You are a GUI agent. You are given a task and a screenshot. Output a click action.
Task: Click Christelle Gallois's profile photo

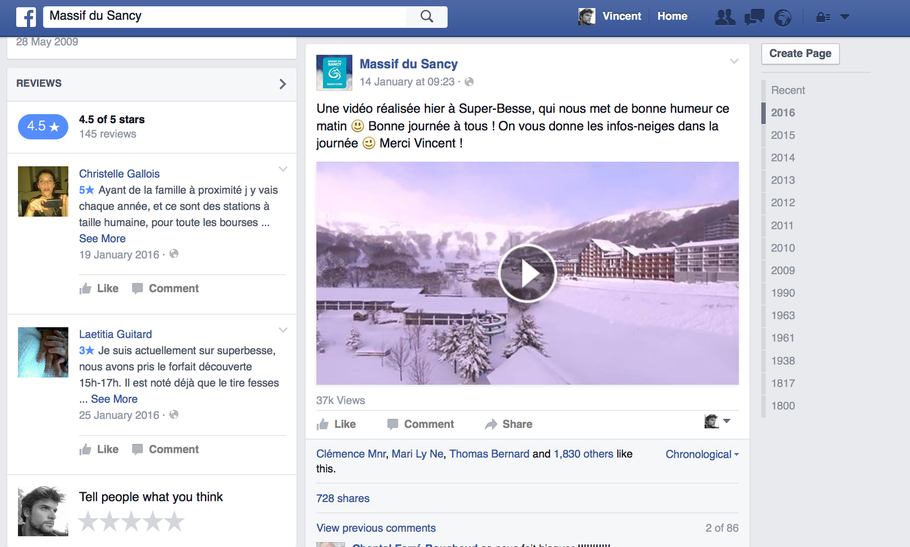pos(43,191)
